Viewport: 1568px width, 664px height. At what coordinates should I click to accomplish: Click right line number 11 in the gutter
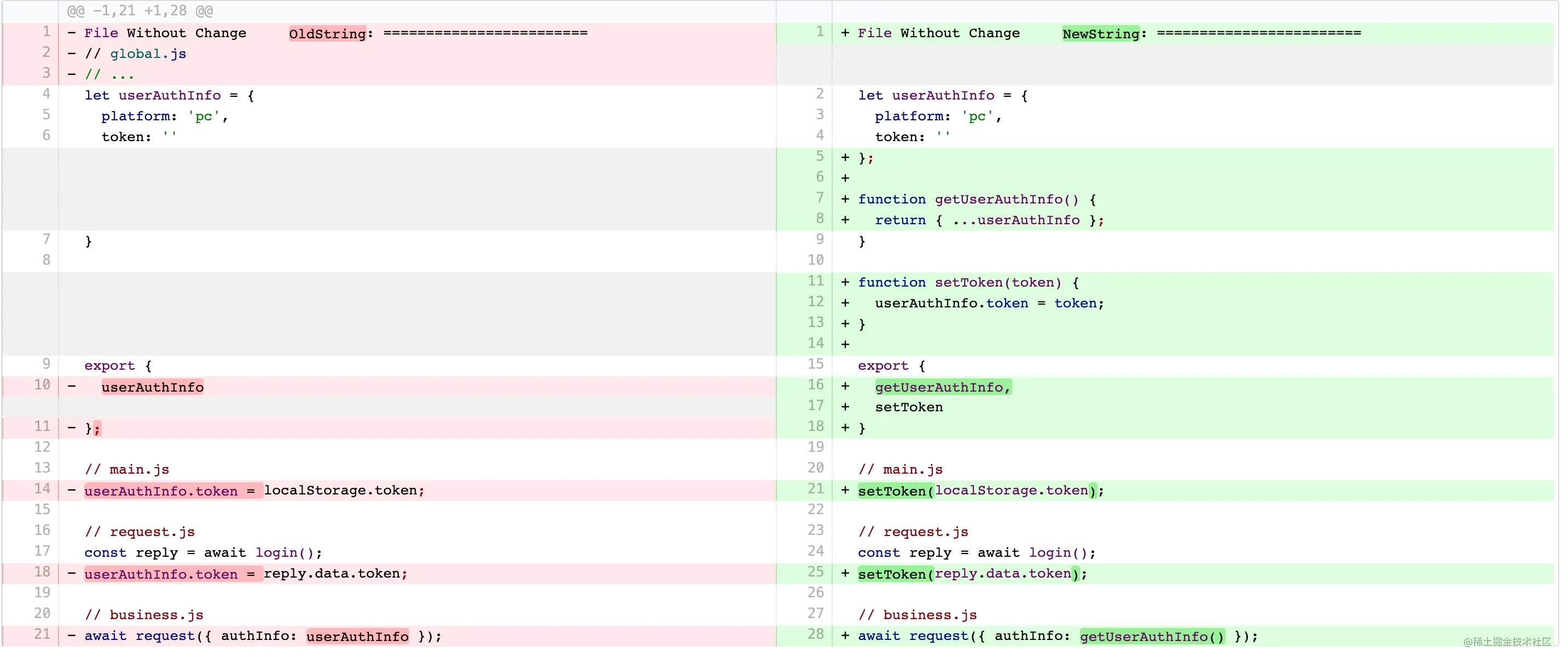point(815,281)
